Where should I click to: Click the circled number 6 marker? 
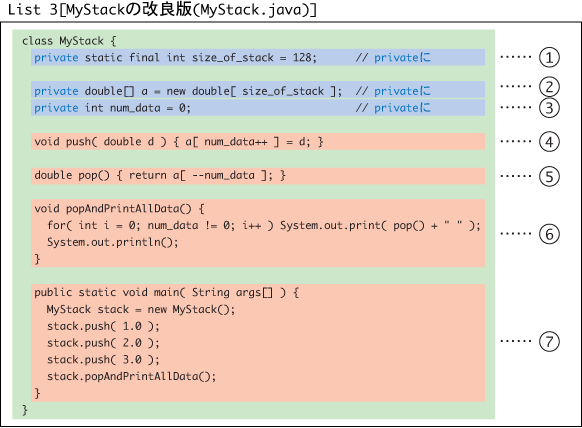coord(549,234)
